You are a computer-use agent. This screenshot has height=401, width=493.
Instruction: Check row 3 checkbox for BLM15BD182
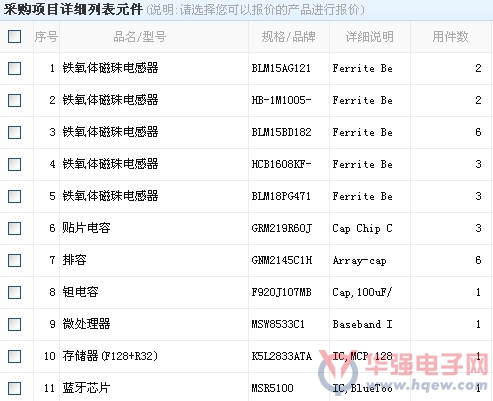[15, 132]
